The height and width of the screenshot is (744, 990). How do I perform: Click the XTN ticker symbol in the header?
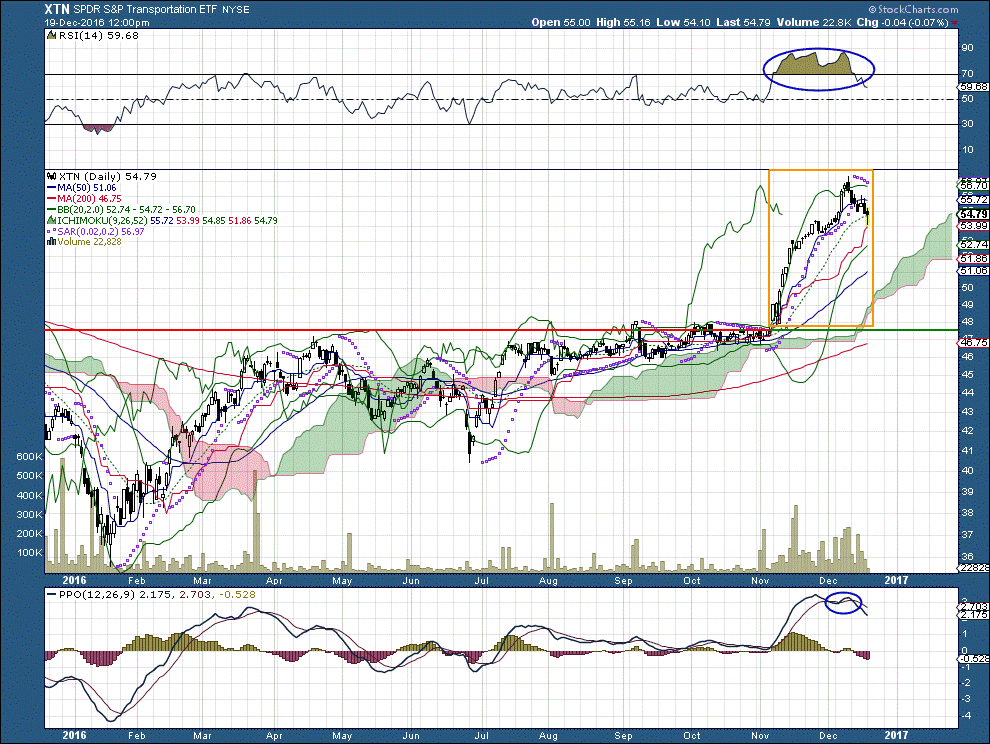click(57, 9)
